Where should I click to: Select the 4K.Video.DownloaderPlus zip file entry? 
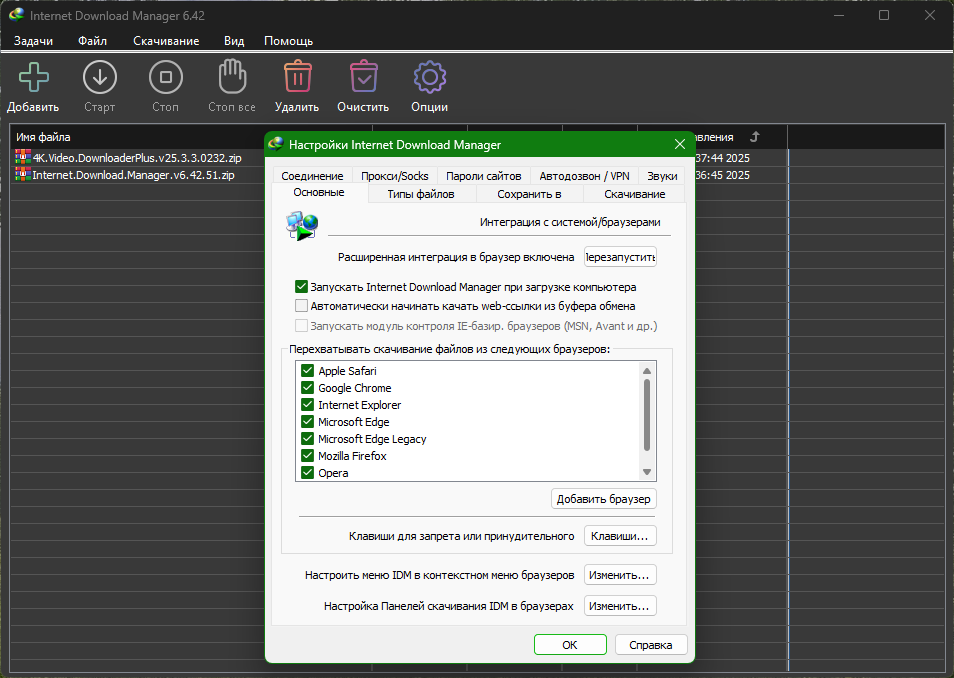136,158
